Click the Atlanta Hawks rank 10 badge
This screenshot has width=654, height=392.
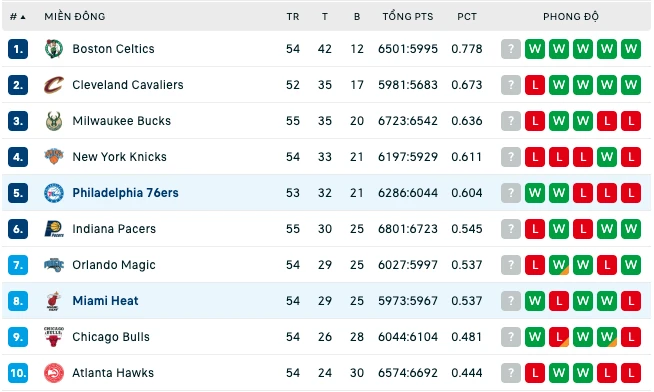point(18,373)
